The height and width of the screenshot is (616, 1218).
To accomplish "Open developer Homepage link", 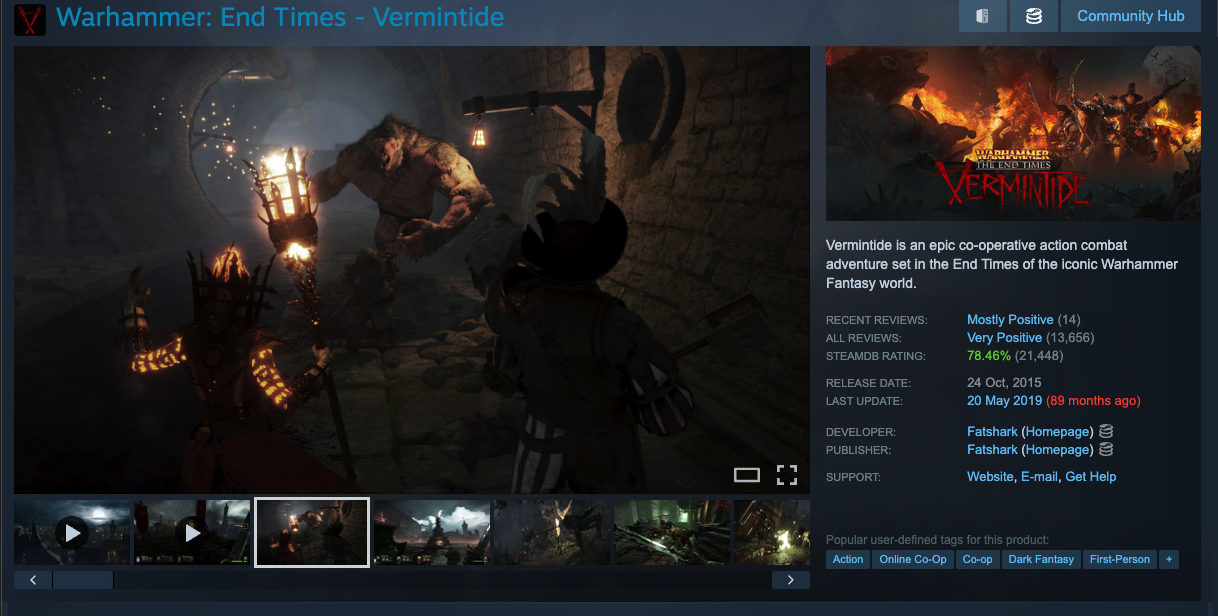I will [x=1057, y=431].
